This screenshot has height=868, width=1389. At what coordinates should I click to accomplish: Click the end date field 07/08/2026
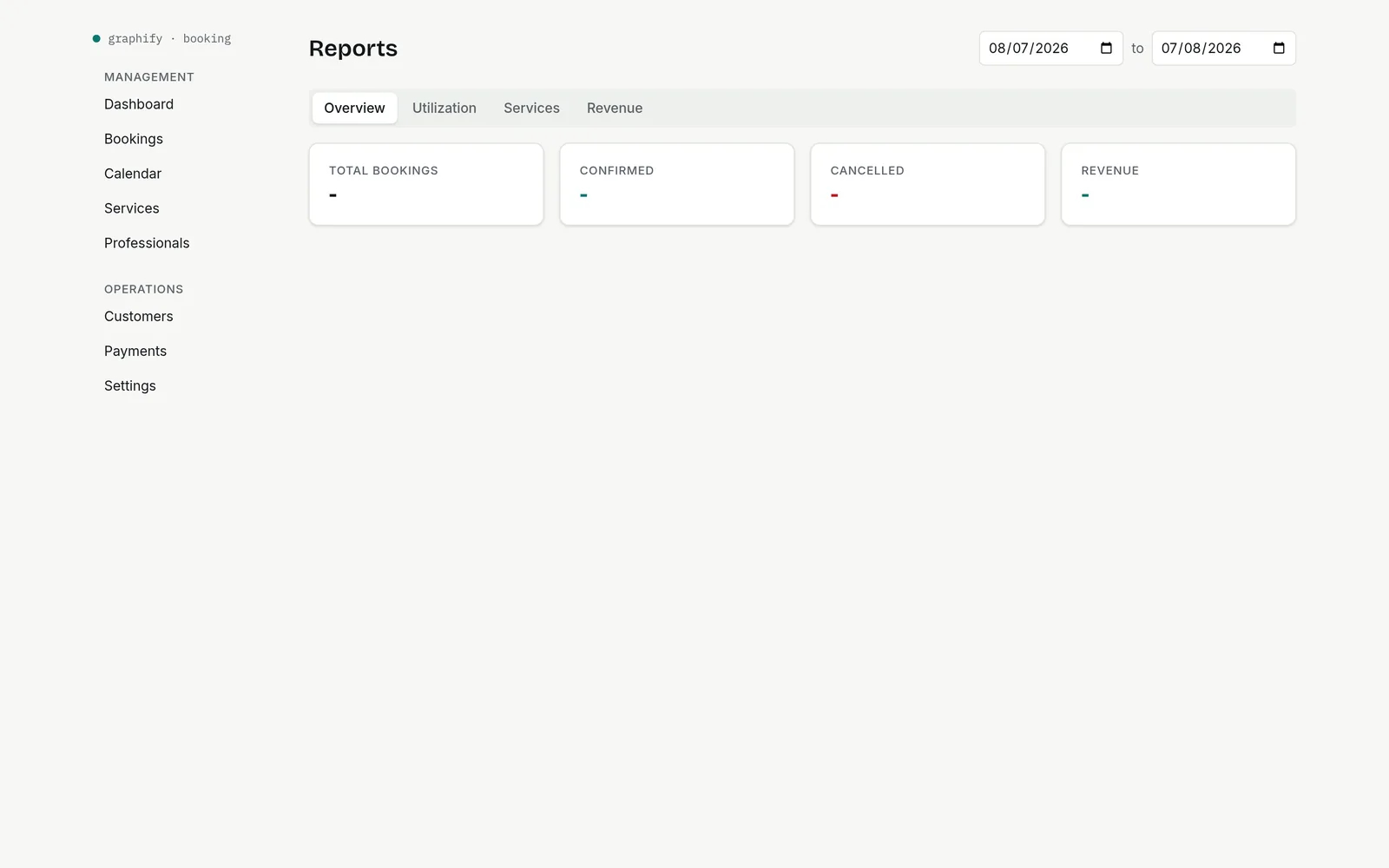[1223, 49]
